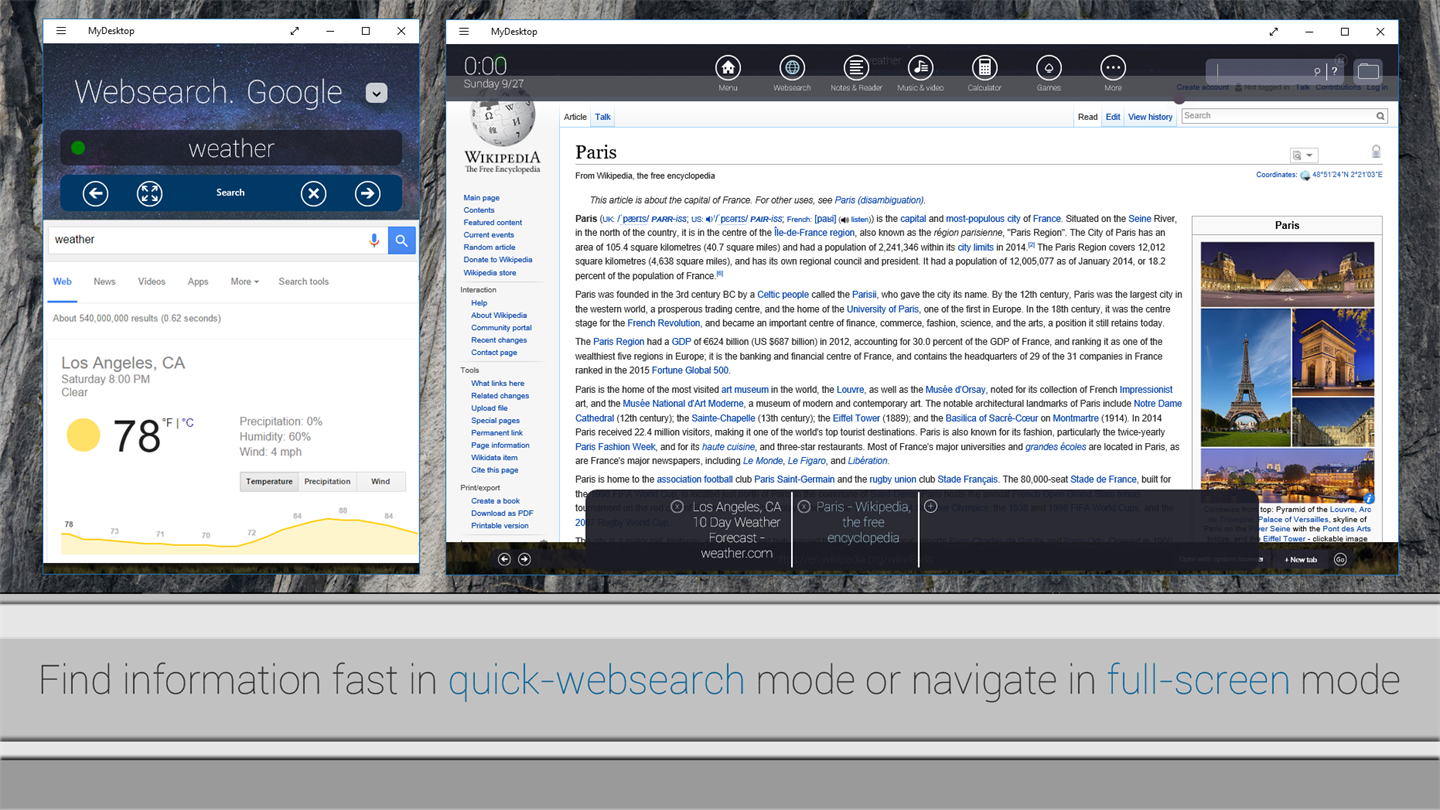Click Random article in Wikipedia sidebar

[x=489, y=247]
